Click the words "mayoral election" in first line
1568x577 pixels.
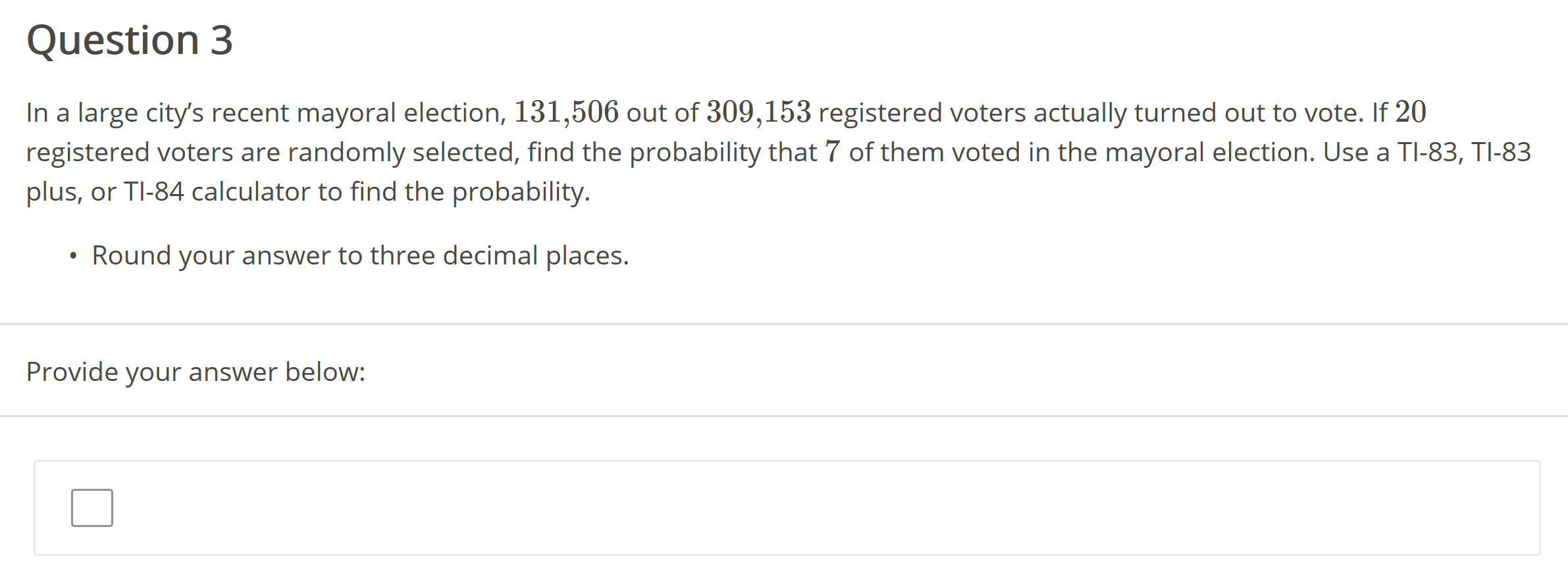pos(402,113)
